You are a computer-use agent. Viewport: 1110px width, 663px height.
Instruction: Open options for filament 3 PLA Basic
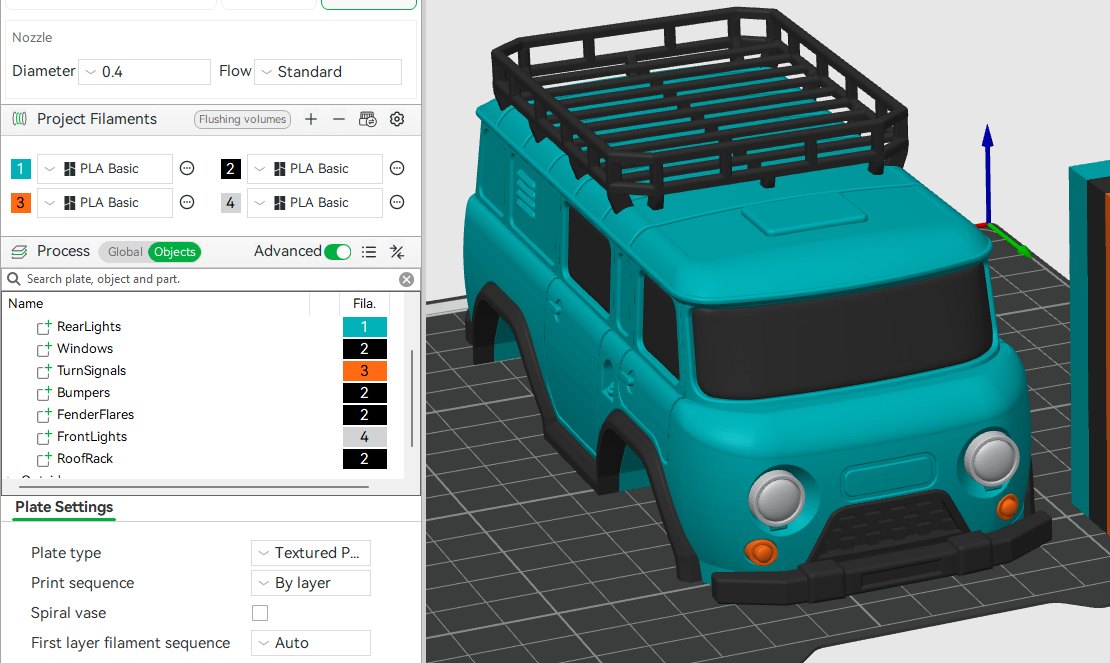[187, 202]
